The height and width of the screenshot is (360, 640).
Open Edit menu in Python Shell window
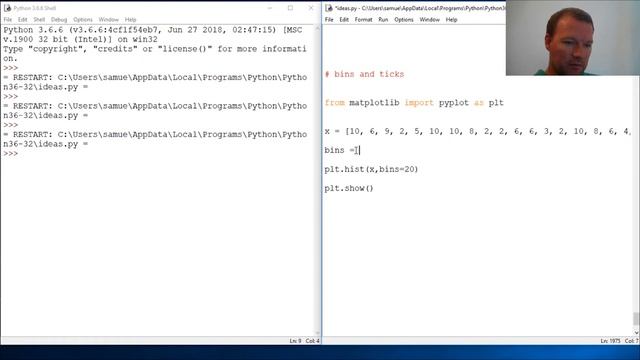[22, 20]
